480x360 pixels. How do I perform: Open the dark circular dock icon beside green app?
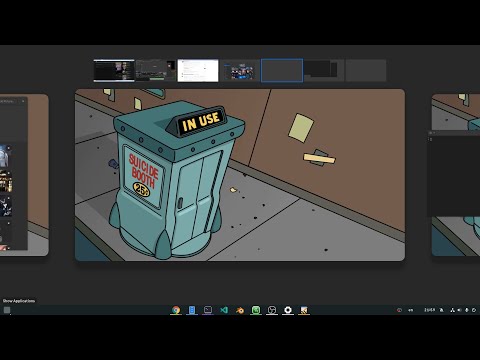click(x=272, y=310)
